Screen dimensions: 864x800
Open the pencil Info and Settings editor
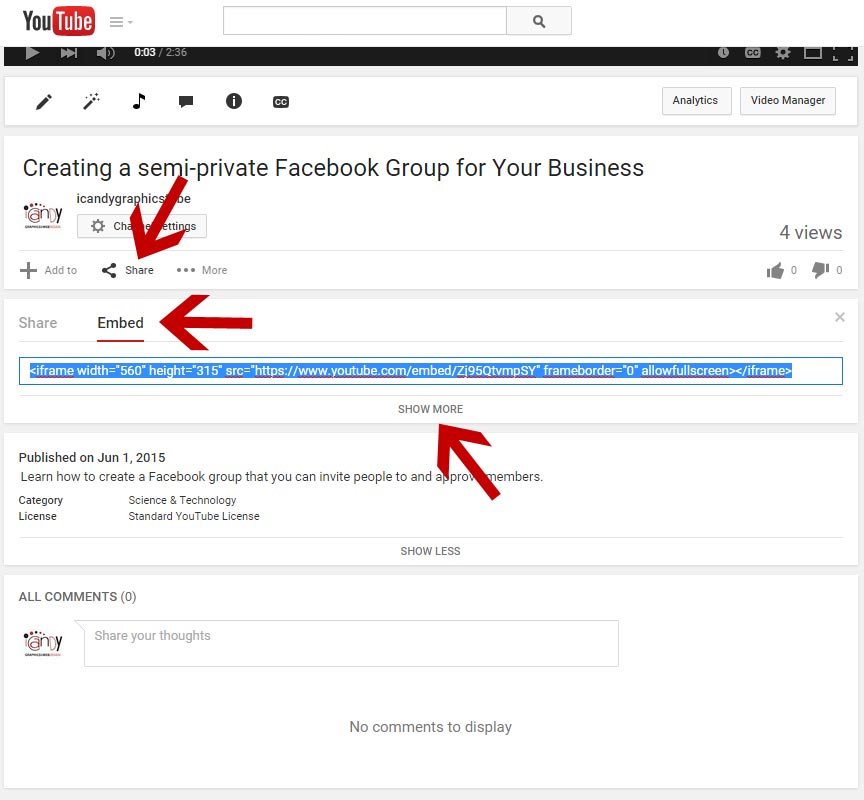tap(44, 101)
